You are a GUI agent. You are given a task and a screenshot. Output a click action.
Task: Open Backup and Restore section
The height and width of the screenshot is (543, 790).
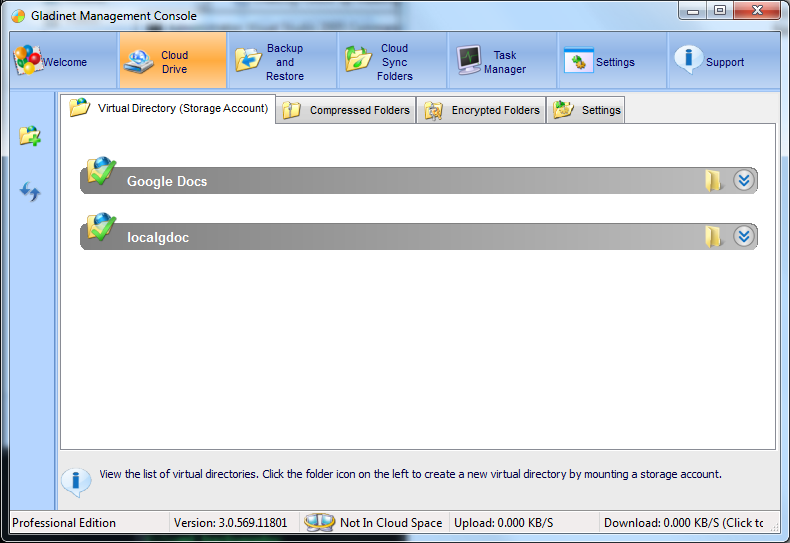pos(283,61)
